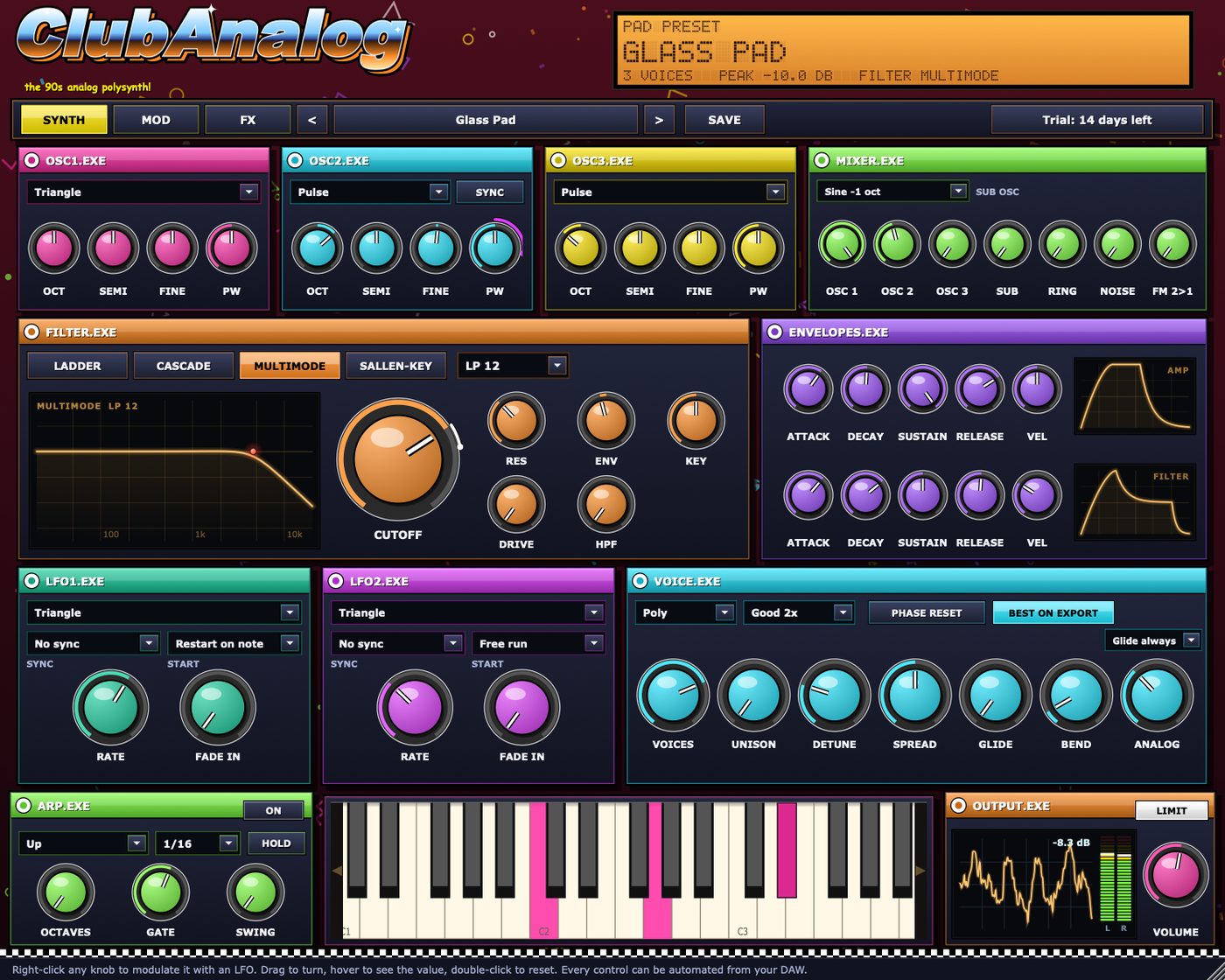
Task: Open the LFO1 Restart on note dropdown
Action: (234, 643)
